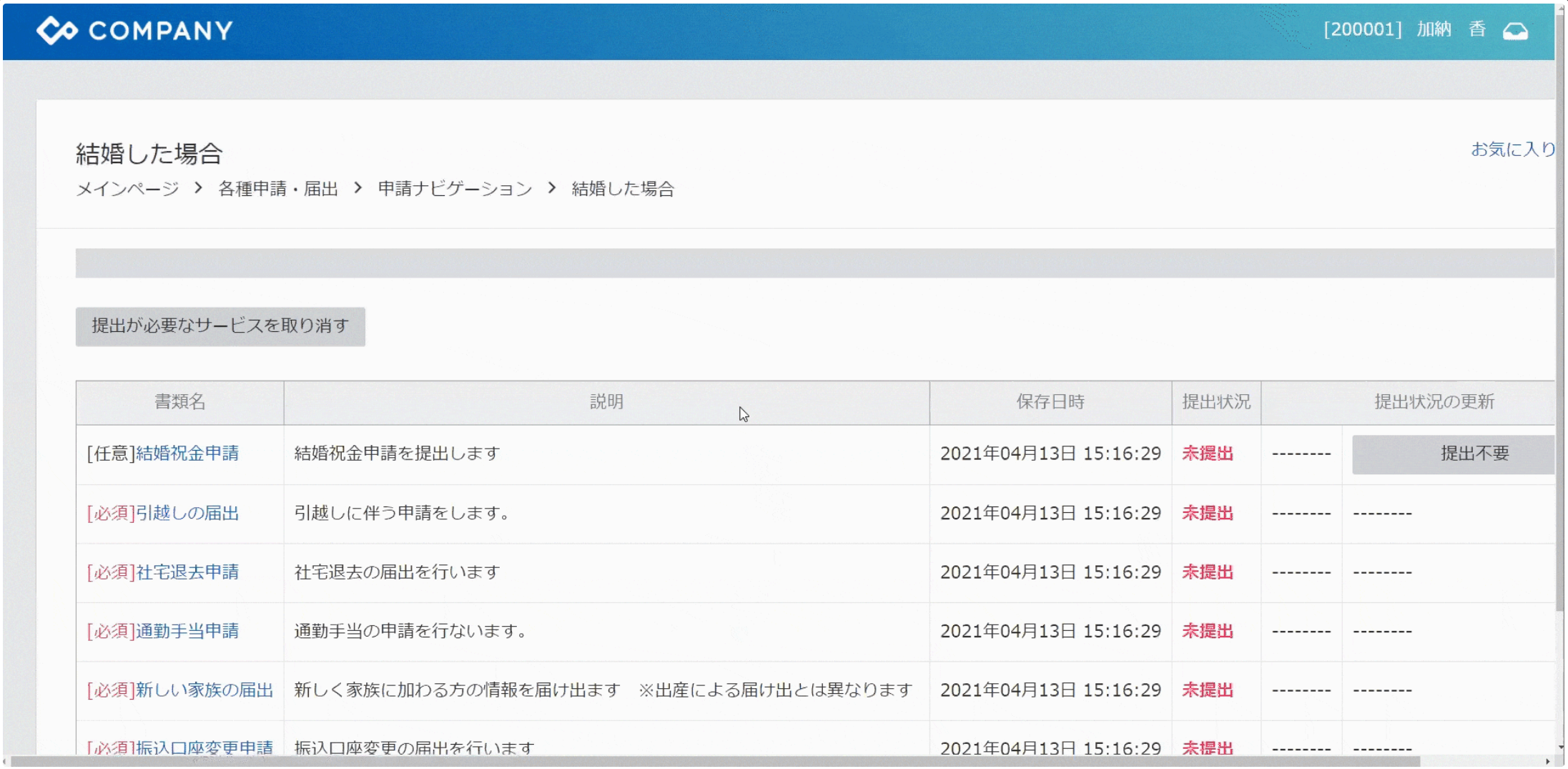Click the 提出状況 column header
Viewport: 1568px width, 769px height.
(1216, 402)
